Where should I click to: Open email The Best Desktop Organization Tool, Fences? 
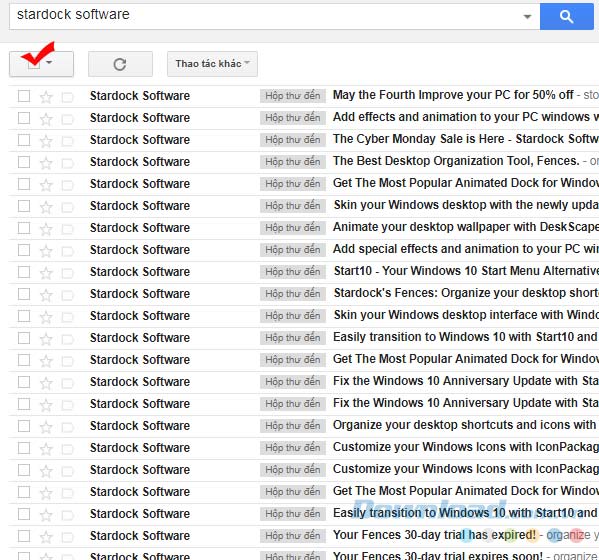coord(456,161)
